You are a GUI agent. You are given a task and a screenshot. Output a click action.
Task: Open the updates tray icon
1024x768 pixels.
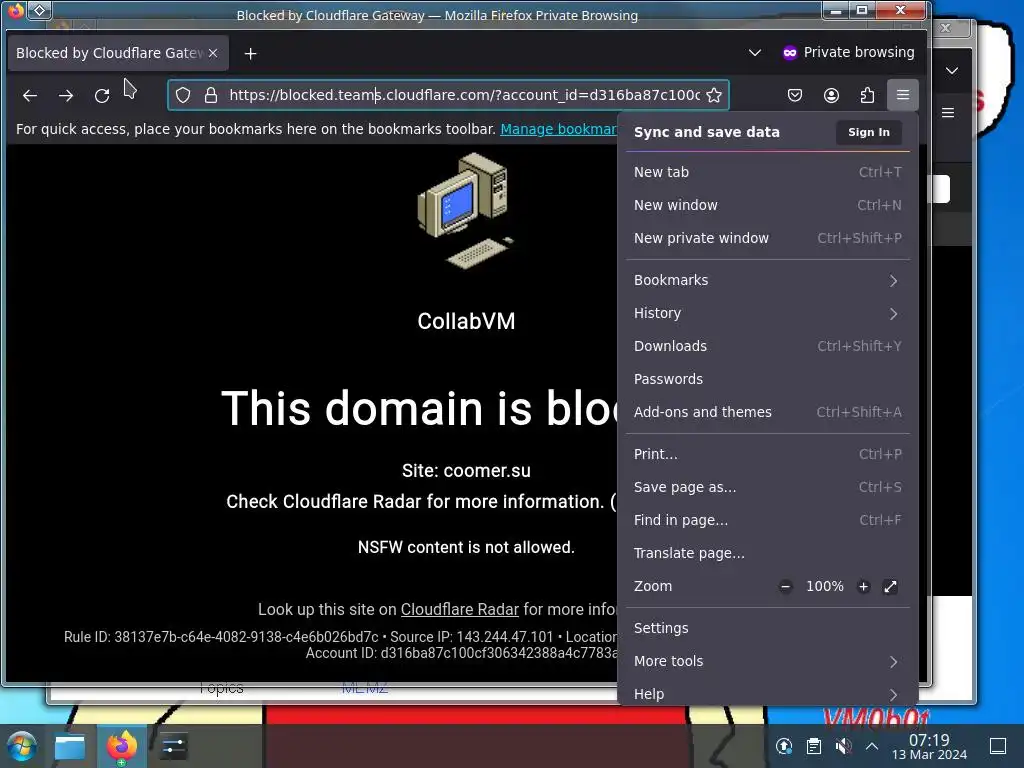(x=784, y=746)
